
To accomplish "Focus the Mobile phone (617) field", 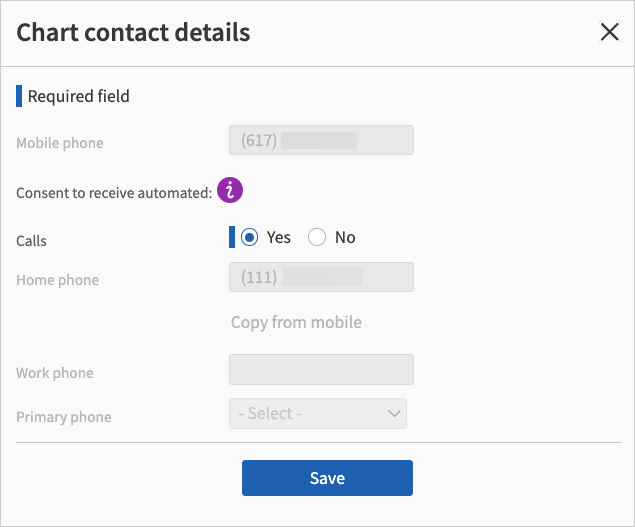I will [x=321, y=141].
